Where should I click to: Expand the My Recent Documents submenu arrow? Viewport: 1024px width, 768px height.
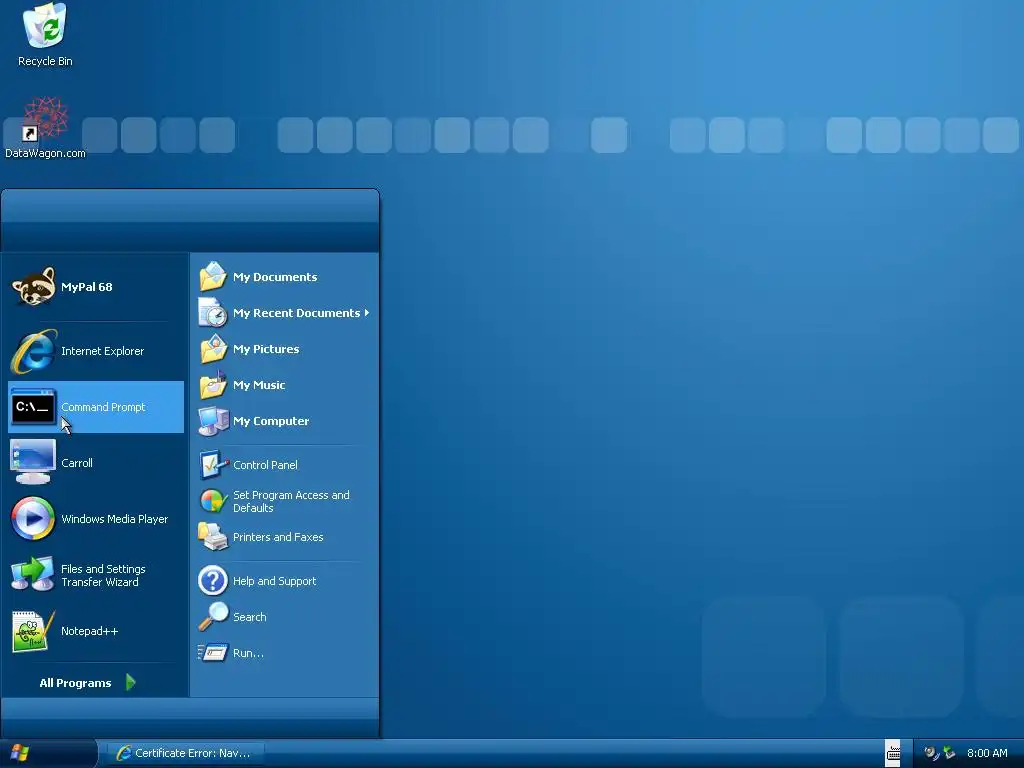[367, 313]
